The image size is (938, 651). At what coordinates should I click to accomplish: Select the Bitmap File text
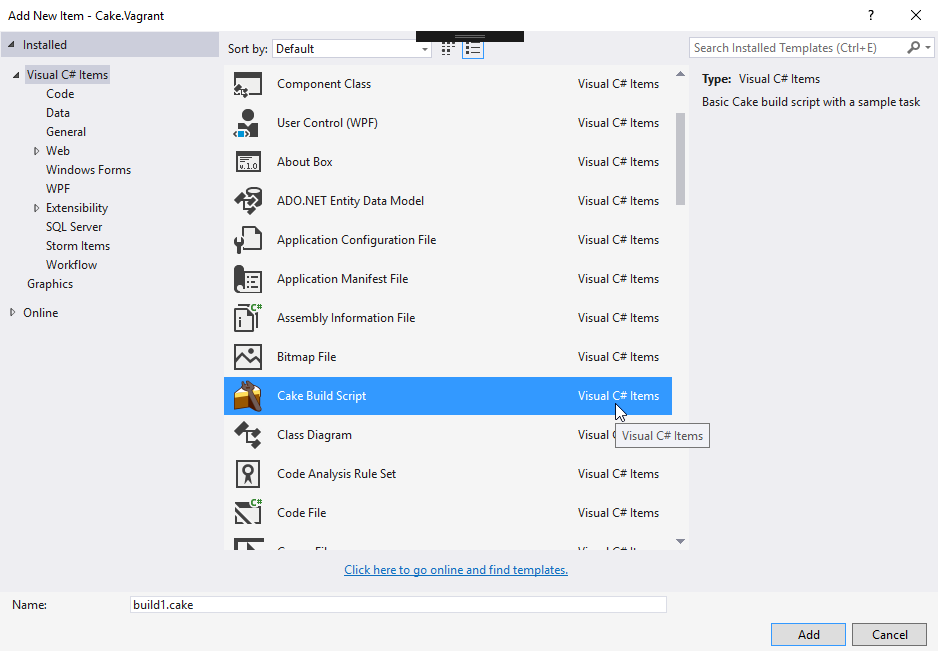[x=306, y=357]
